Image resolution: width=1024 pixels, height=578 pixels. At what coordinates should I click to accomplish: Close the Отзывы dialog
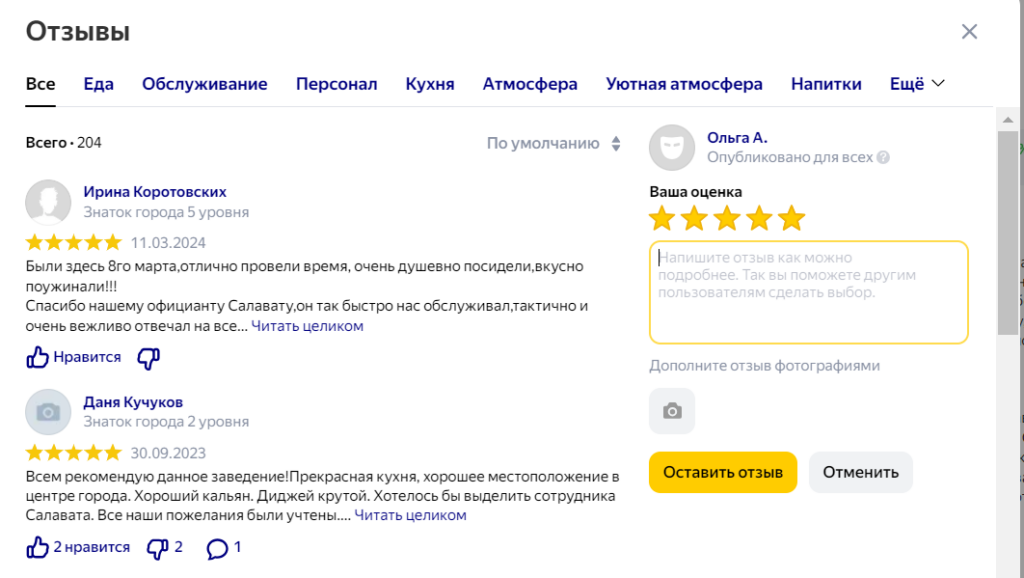coord(969,31)
